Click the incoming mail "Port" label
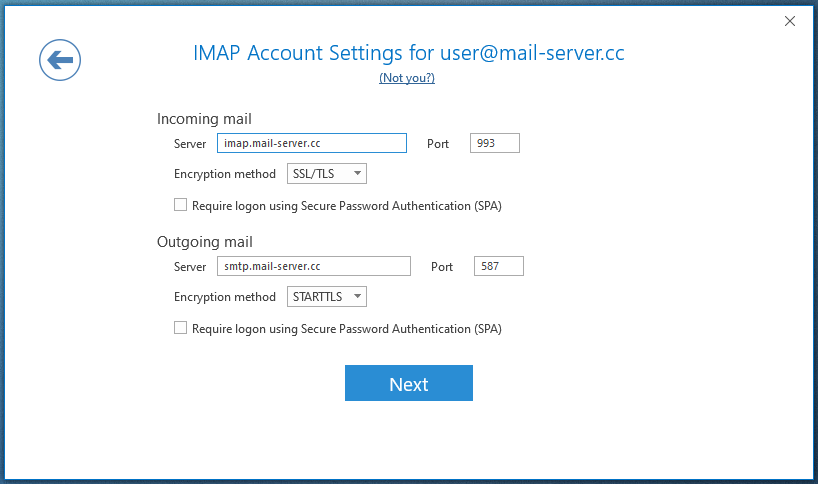Screen dimensions: 818x484 438,144
